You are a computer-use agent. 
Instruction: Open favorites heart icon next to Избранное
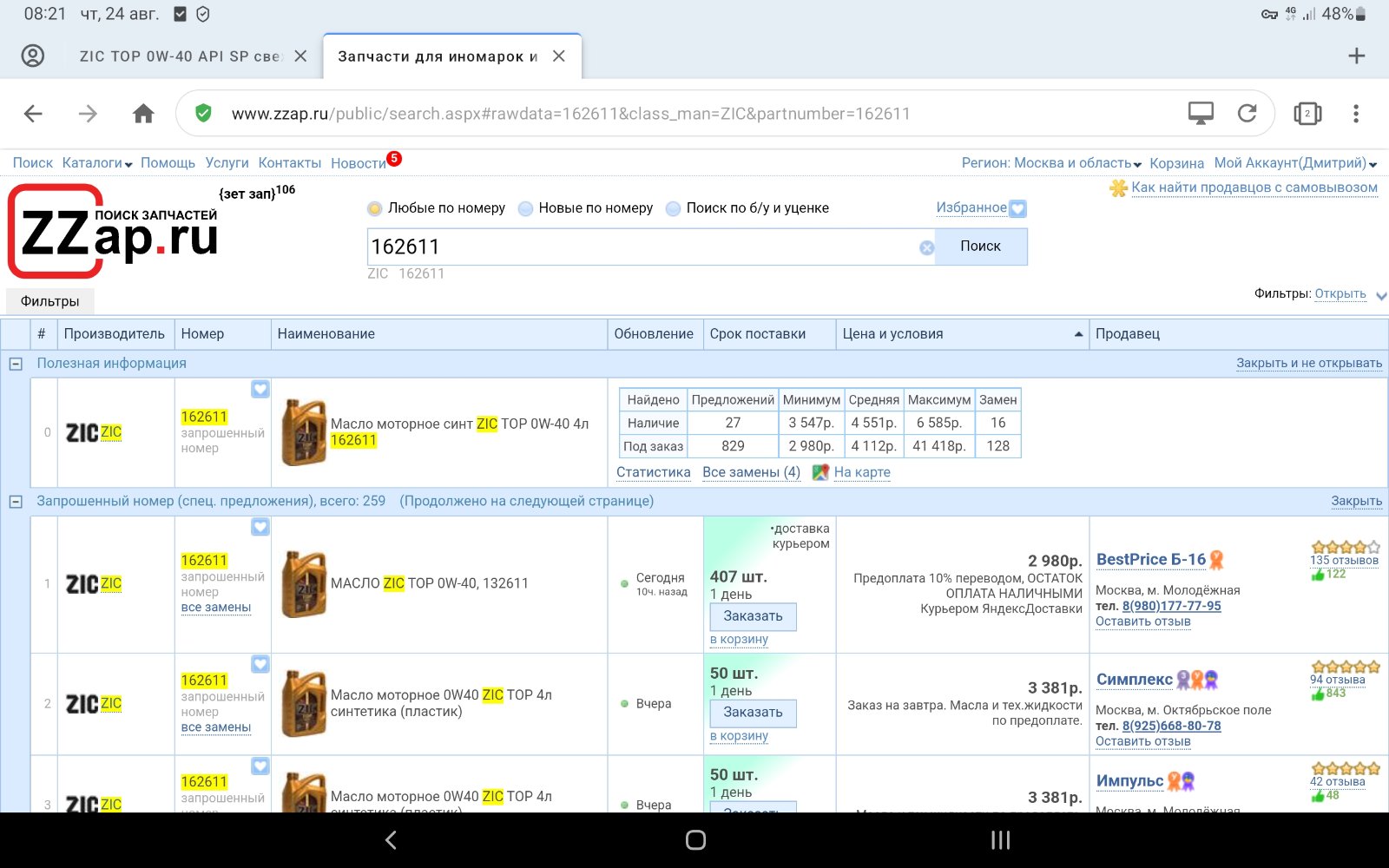coord(1018,208)
